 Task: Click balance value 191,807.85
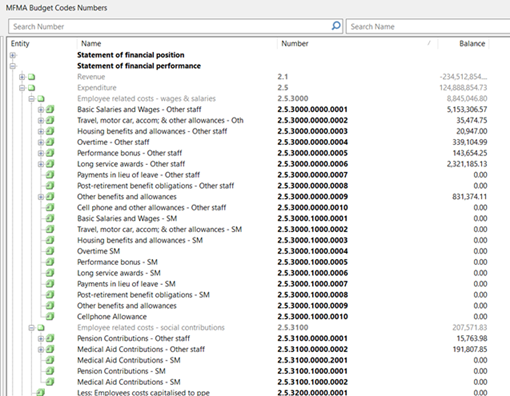click(470, 350)
